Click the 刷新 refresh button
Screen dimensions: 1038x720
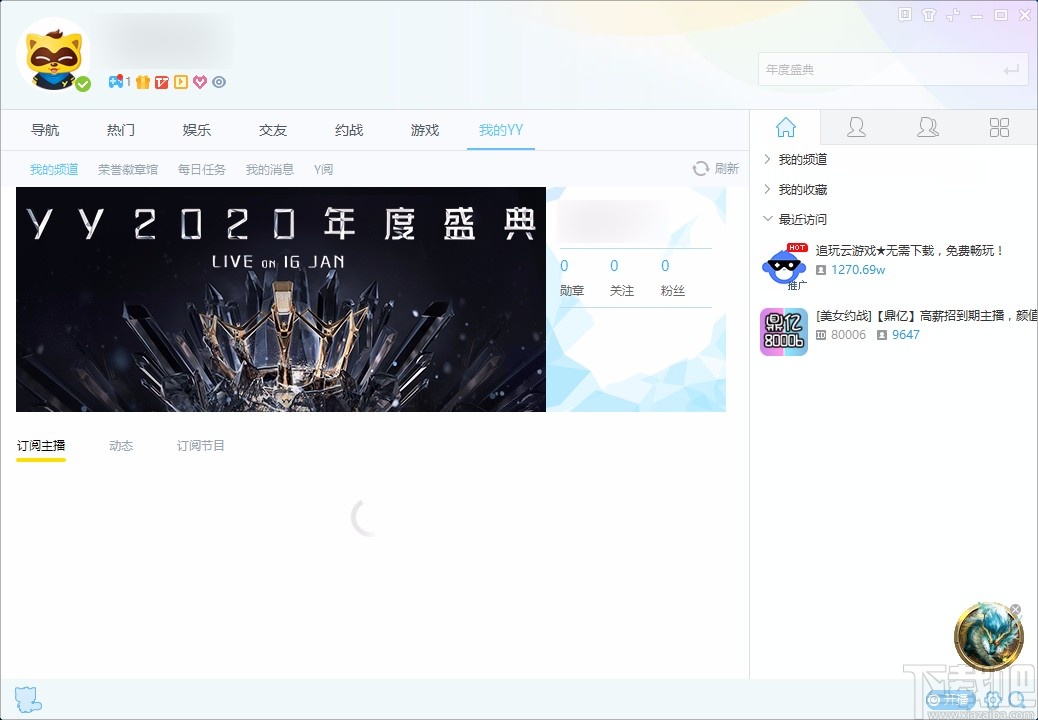pyautogui.click(x=716, y=169)
